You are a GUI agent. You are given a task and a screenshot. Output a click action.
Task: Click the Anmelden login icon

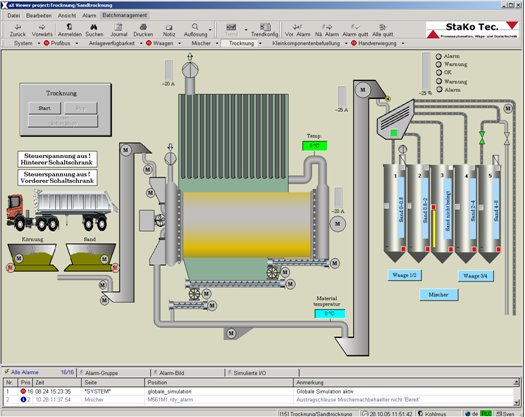[70, 27]
